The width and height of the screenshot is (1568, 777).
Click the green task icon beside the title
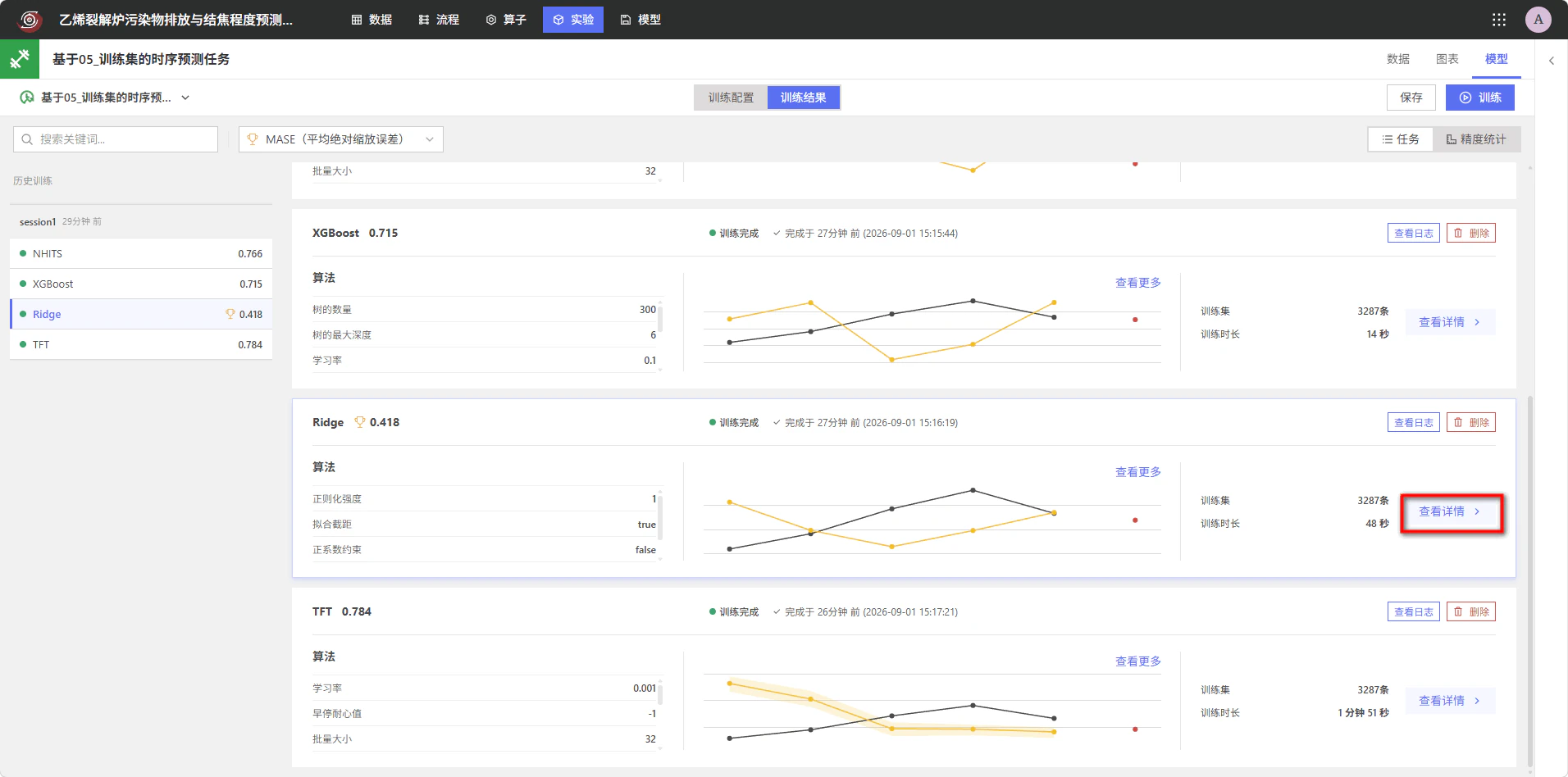coord(20,59)
